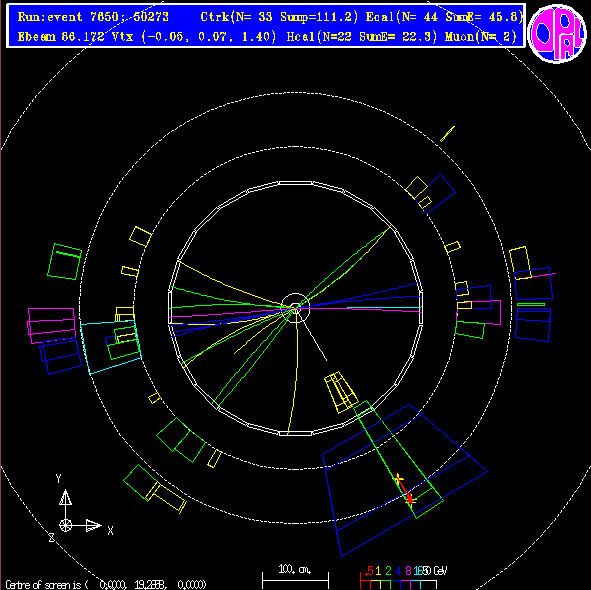Click the Ecal(N= 44 SumE= 45.8) readout
This screenshot has height=590, width=591.
click(445, 17)
